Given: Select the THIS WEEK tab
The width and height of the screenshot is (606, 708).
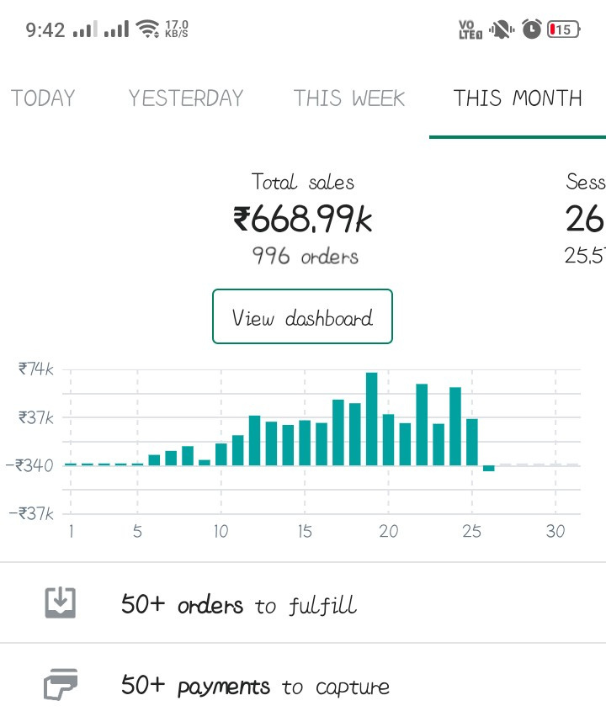Looking at the screenshot, I should [349, 98].
